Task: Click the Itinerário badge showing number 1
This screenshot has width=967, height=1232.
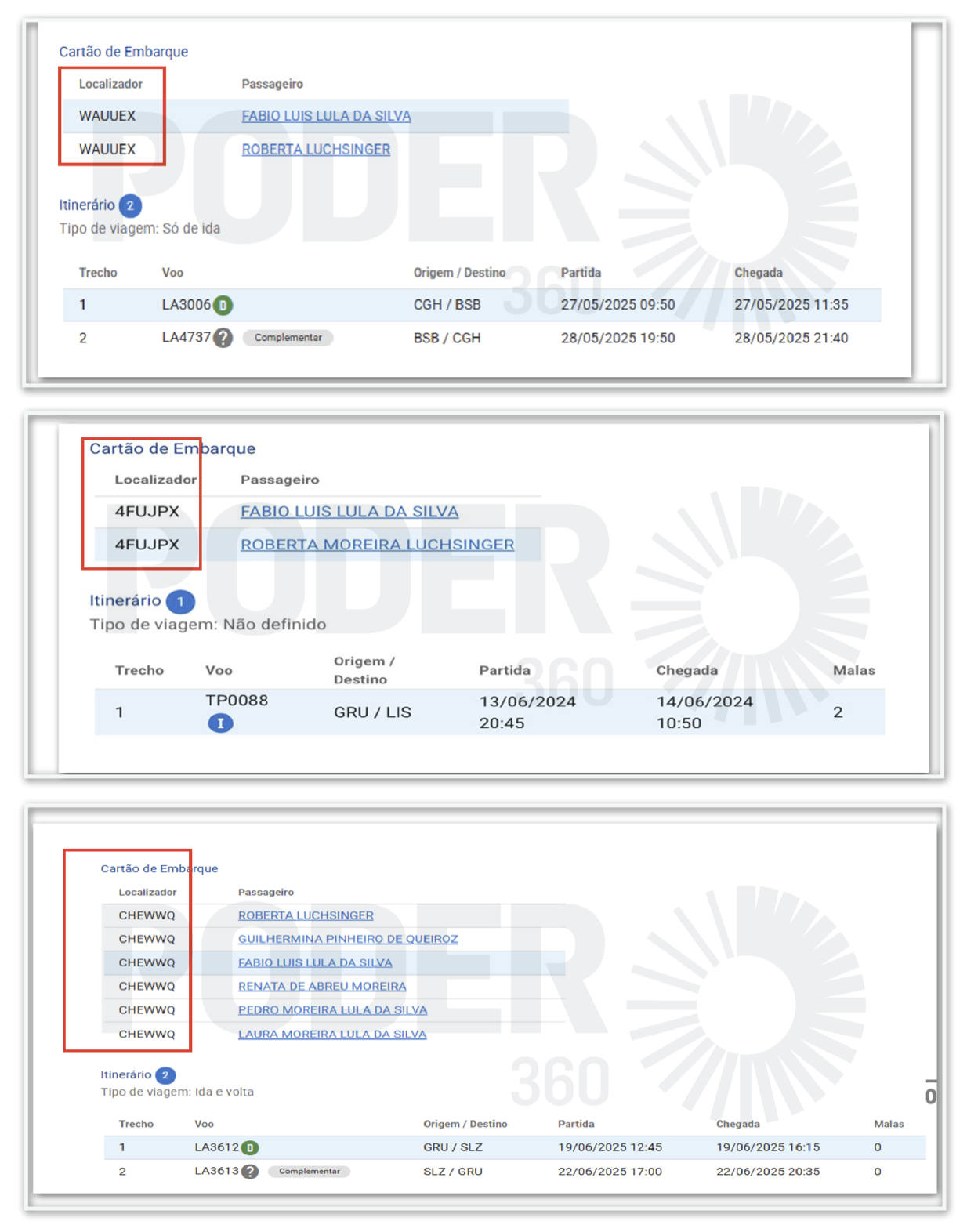Action: [180, 601]
